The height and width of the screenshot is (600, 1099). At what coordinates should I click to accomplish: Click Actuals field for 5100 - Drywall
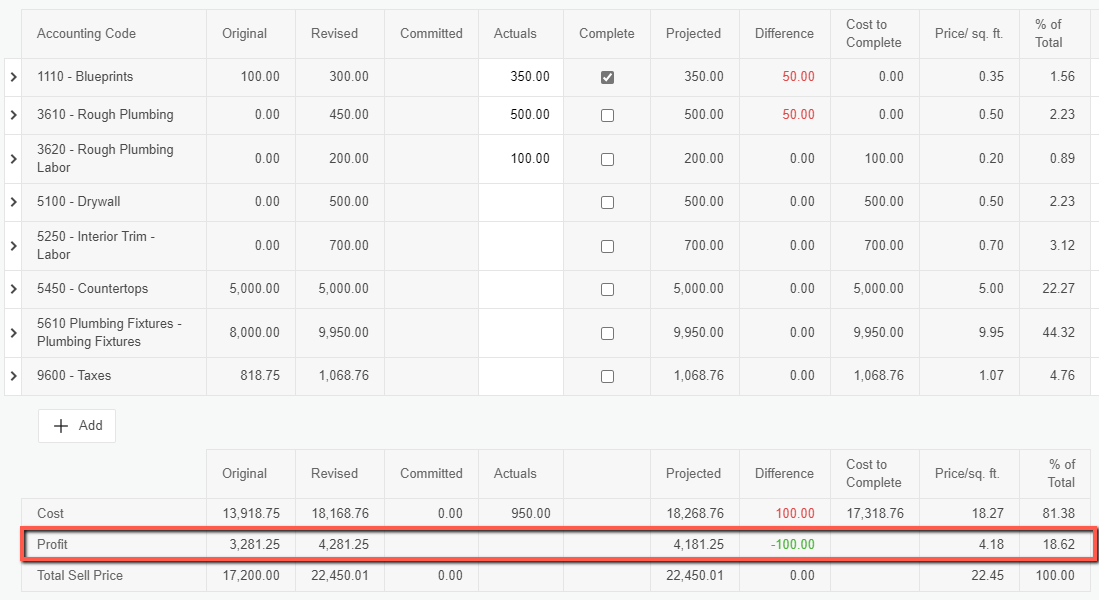click(x=521, y=202)
